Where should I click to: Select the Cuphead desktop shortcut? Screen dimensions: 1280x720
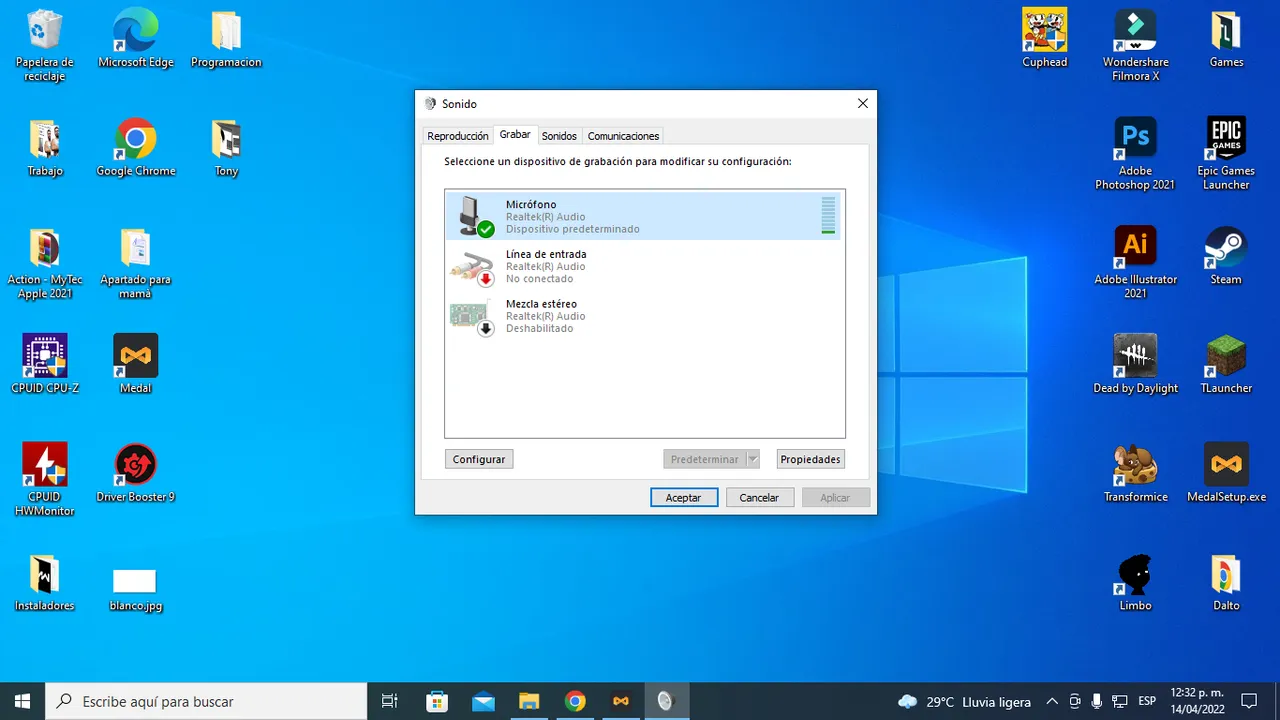pyautogui.click(x=1045, y=39)
